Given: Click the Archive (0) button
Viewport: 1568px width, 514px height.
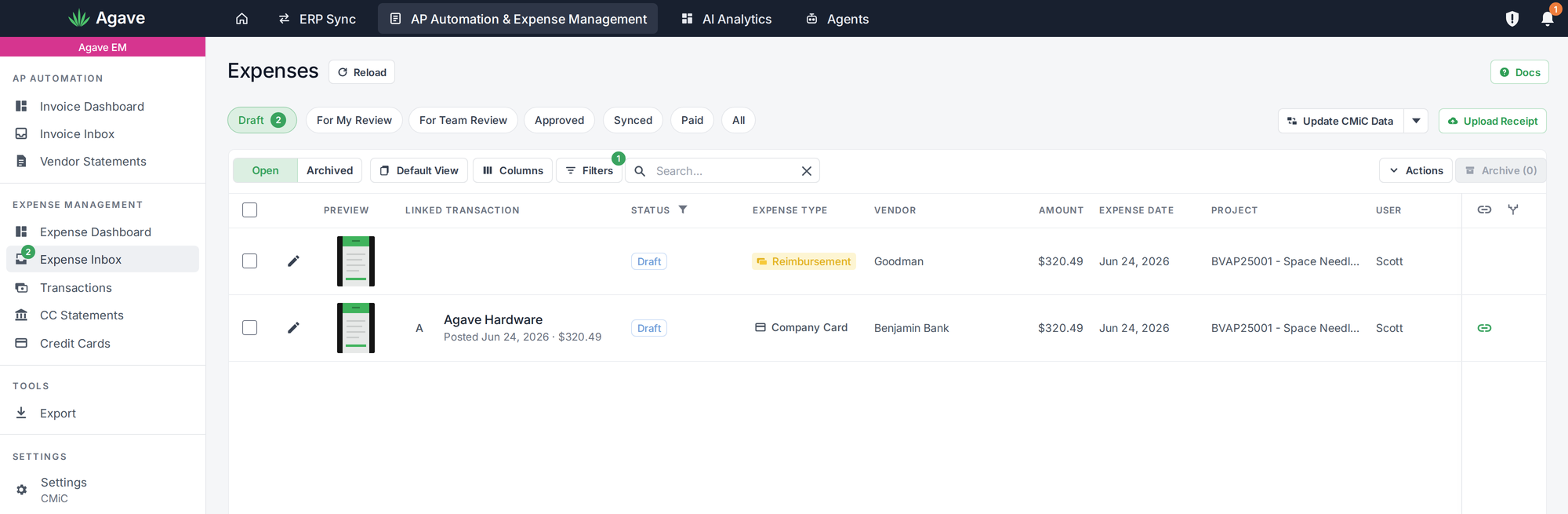Looking at the screenshot, I should (x=1501, y=170).
